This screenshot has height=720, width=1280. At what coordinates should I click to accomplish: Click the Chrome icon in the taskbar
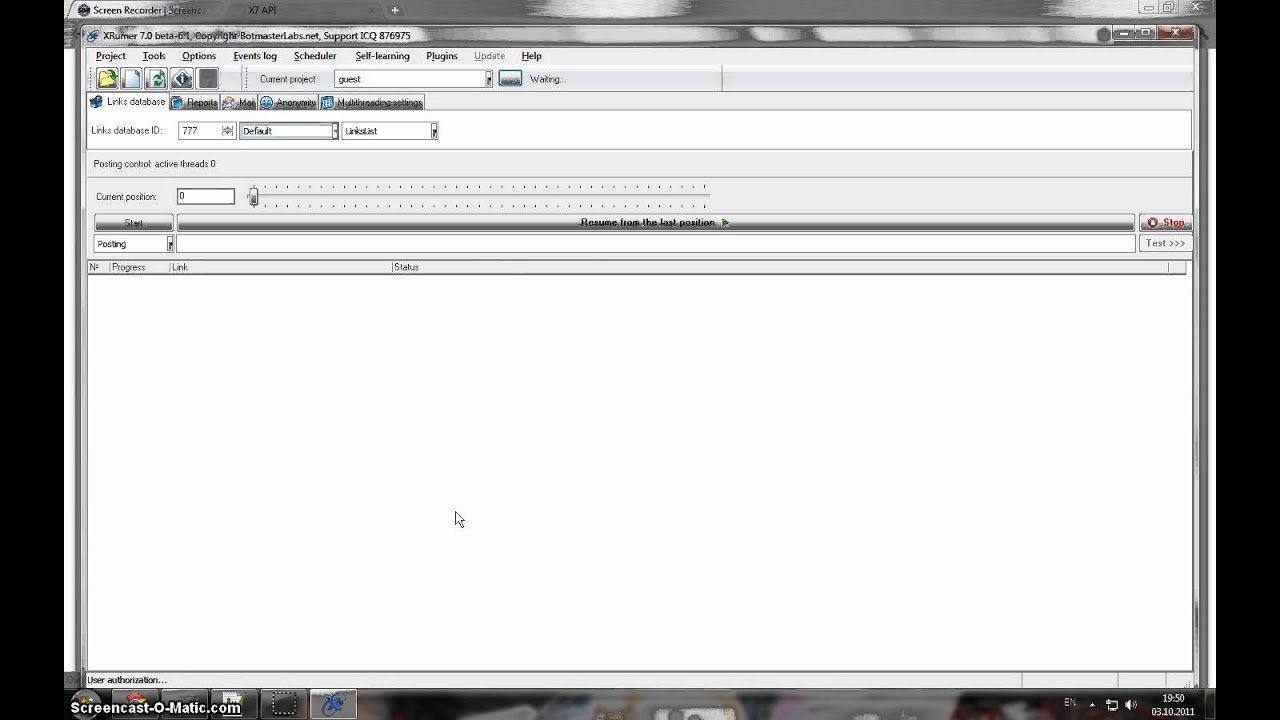click(136, 704)
